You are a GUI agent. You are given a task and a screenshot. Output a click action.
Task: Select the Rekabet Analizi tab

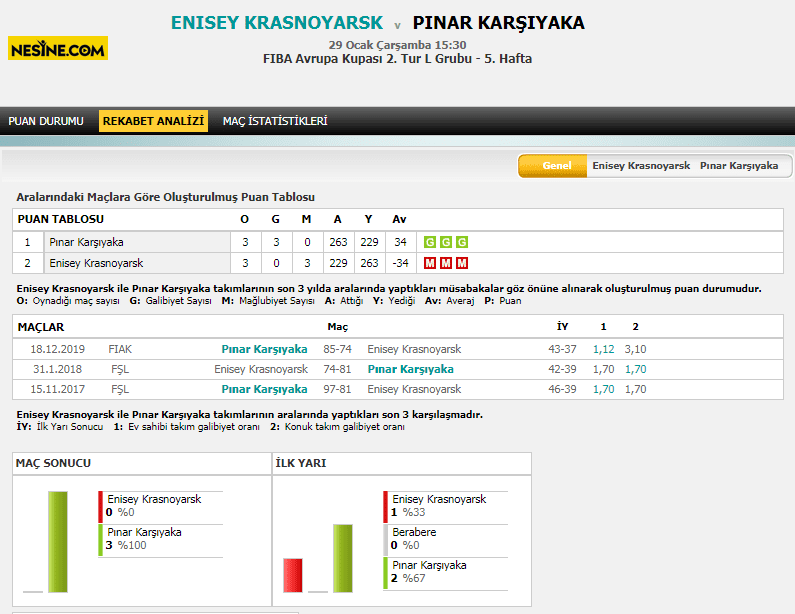(x=153, y=121)
